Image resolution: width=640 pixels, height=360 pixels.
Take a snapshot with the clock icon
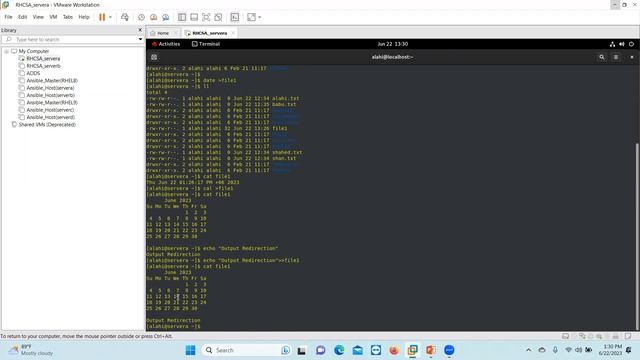coord(141,17)
